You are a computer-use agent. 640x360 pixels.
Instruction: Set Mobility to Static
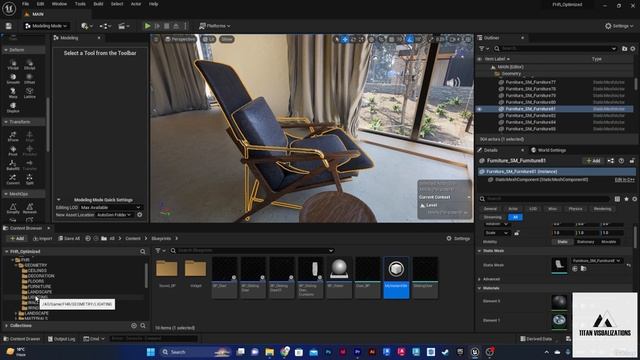[562, 242]
